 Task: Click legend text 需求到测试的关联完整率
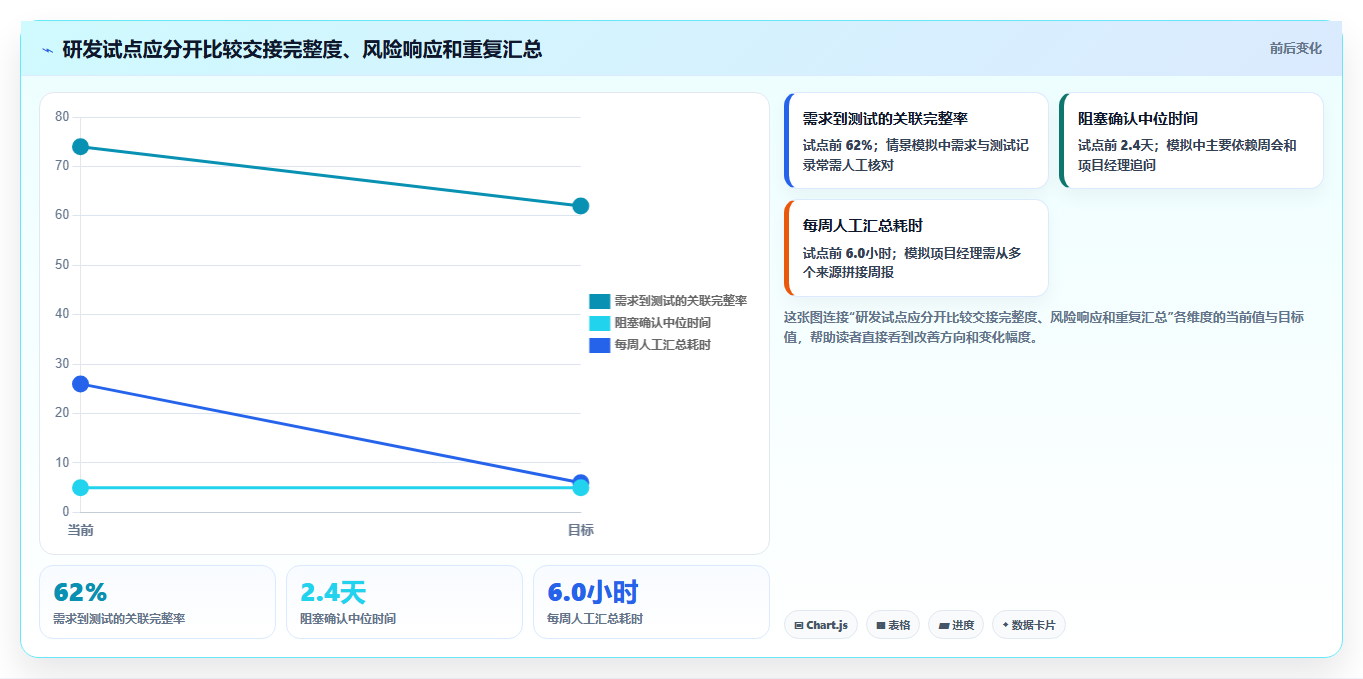pos(681,301)
